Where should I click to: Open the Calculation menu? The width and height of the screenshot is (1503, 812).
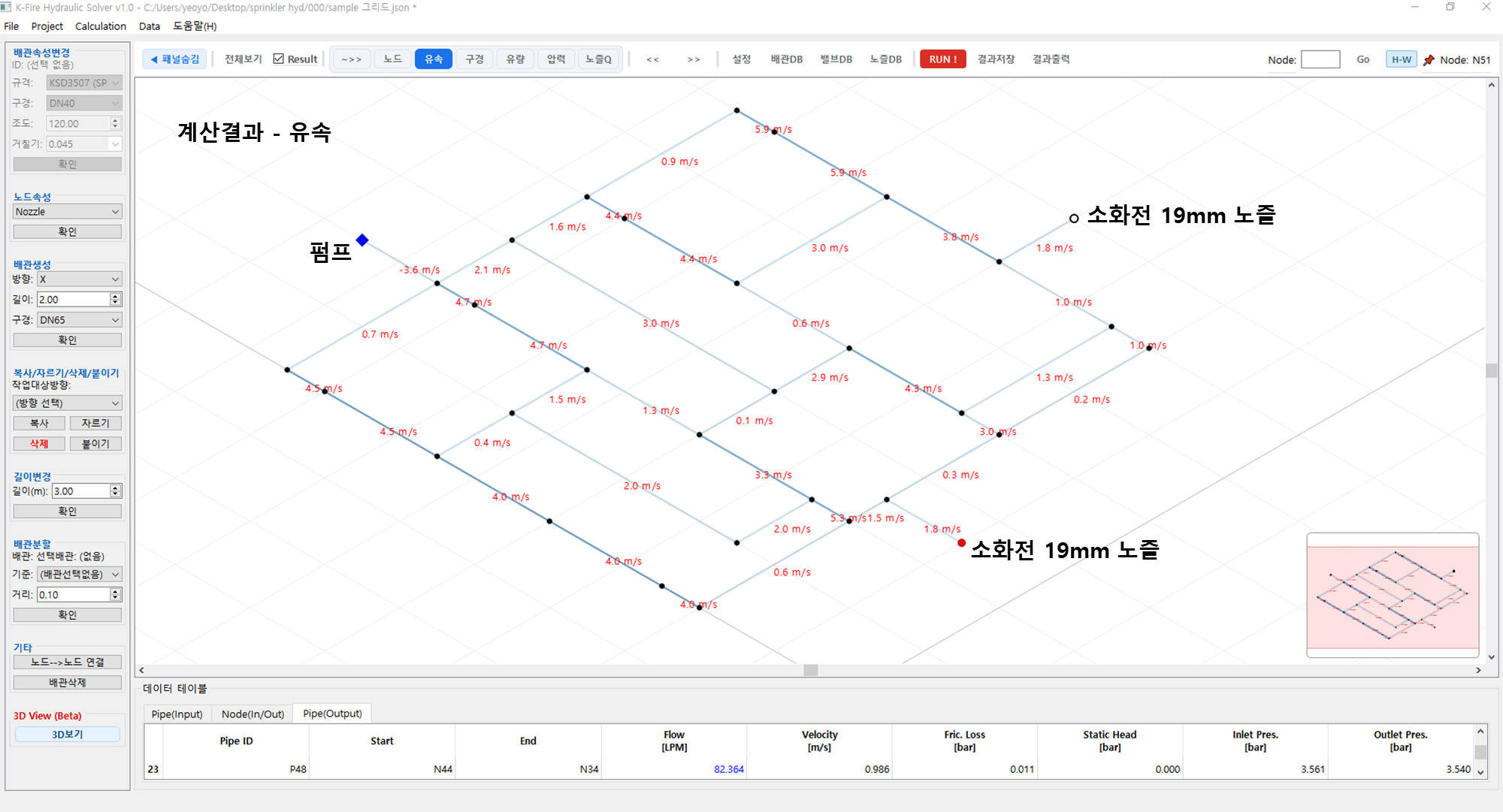[x=101, y=26]
